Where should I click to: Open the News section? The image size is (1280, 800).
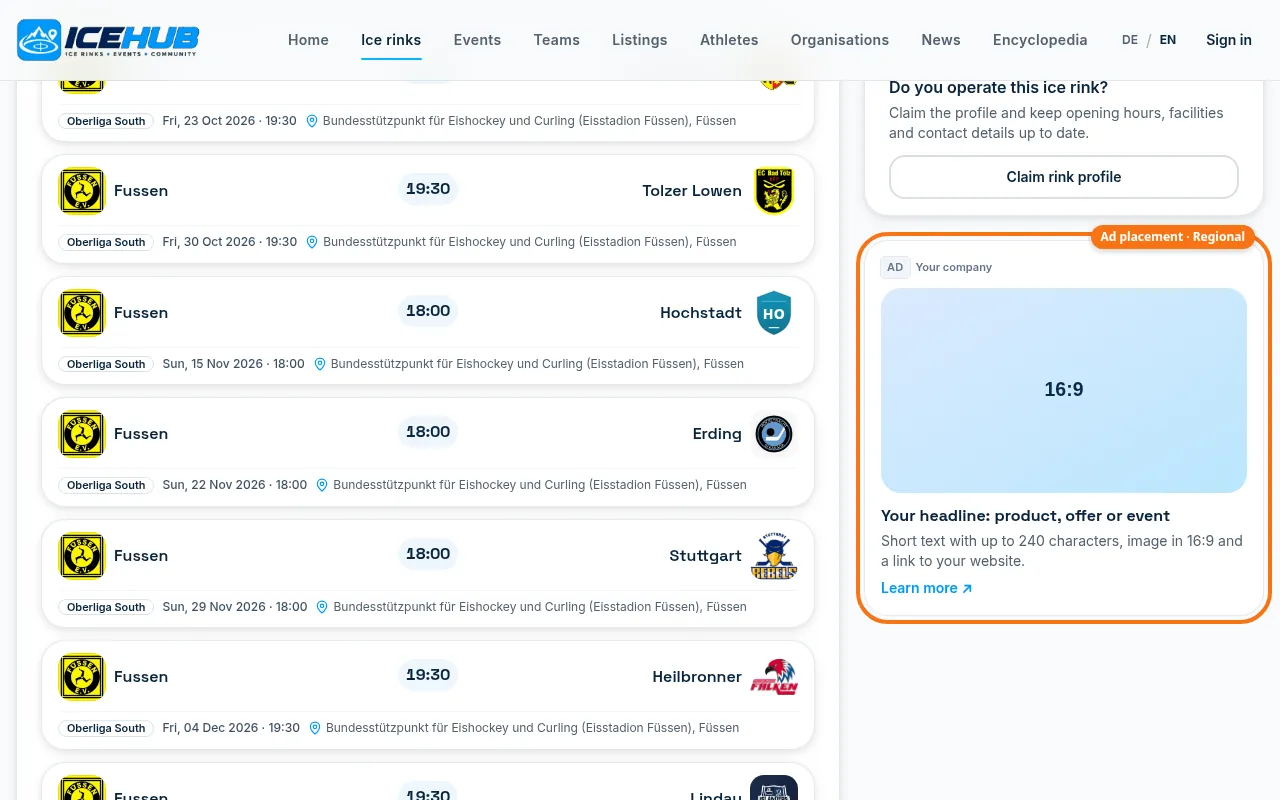(x=941, y=40)
